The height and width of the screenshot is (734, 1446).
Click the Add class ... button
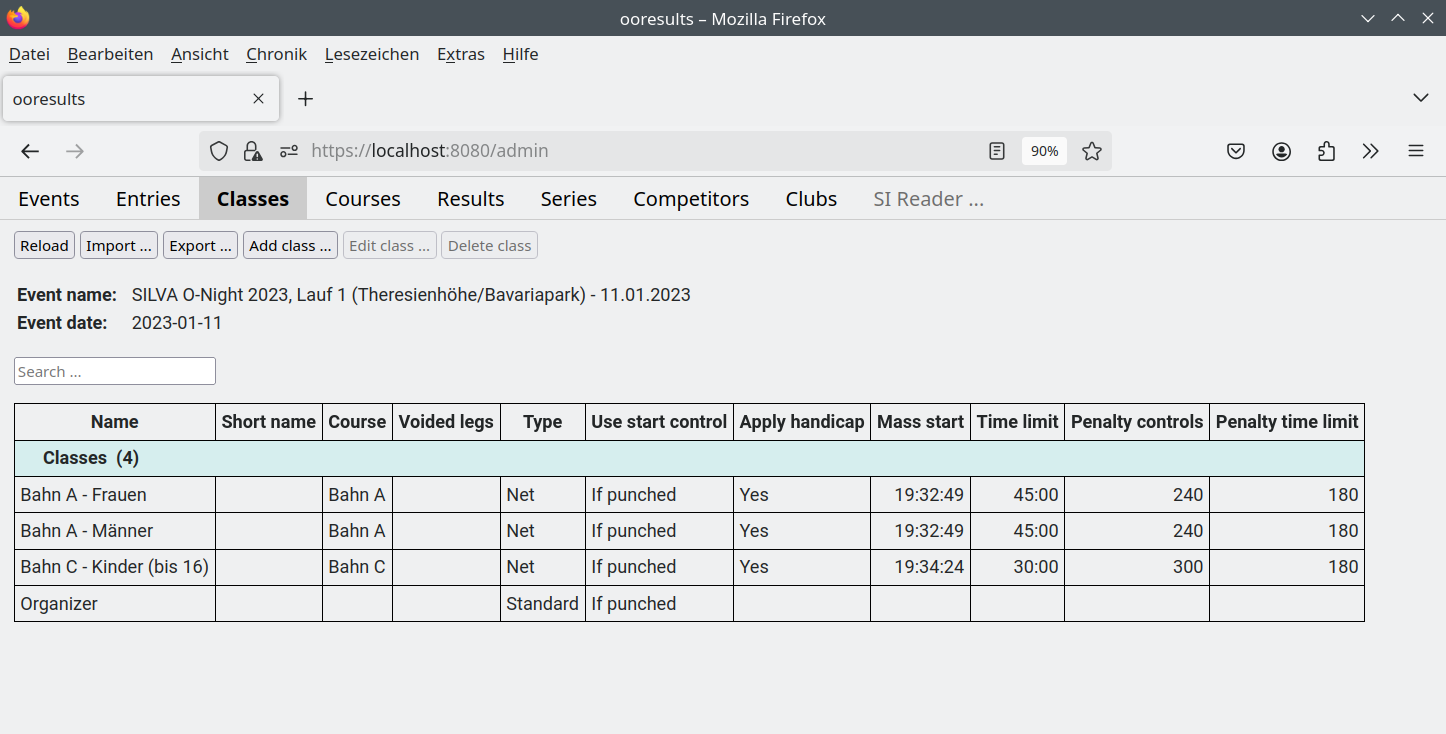[290, 246]
